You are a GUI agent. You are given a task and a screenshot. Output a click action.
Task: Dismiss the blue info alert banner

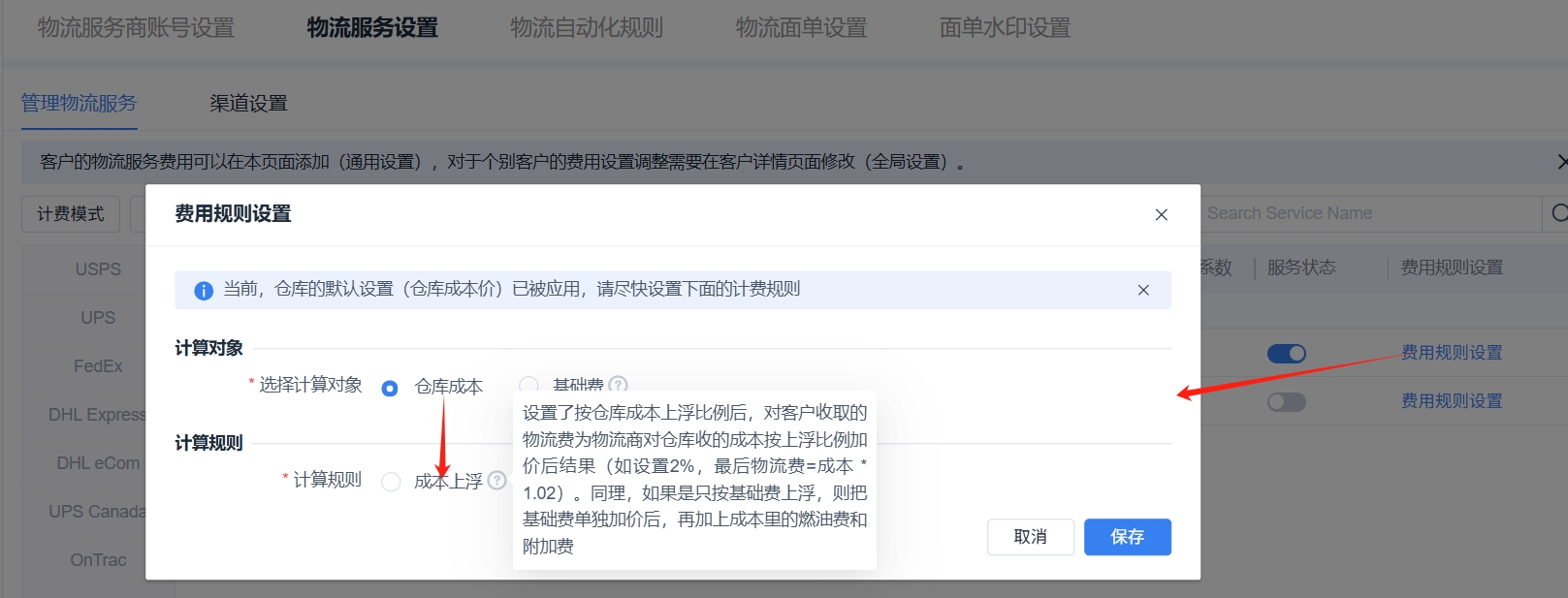1143,290
